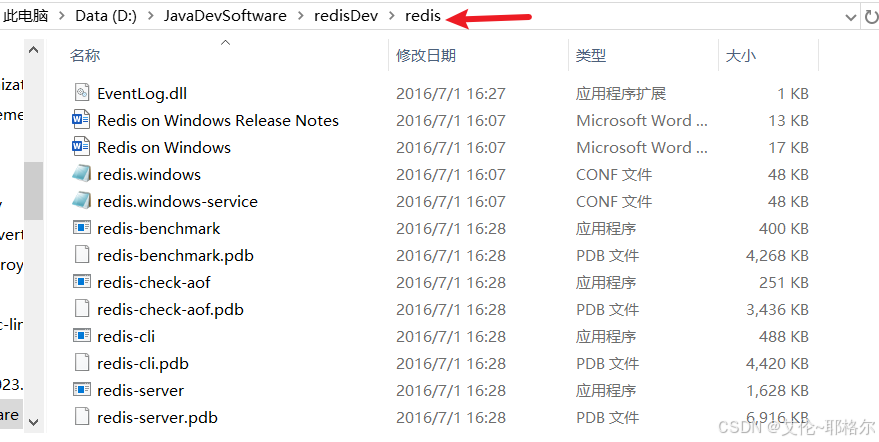Click the navigation pane scroll down arrow
879x442 pixels.
(x=33, y=421)
